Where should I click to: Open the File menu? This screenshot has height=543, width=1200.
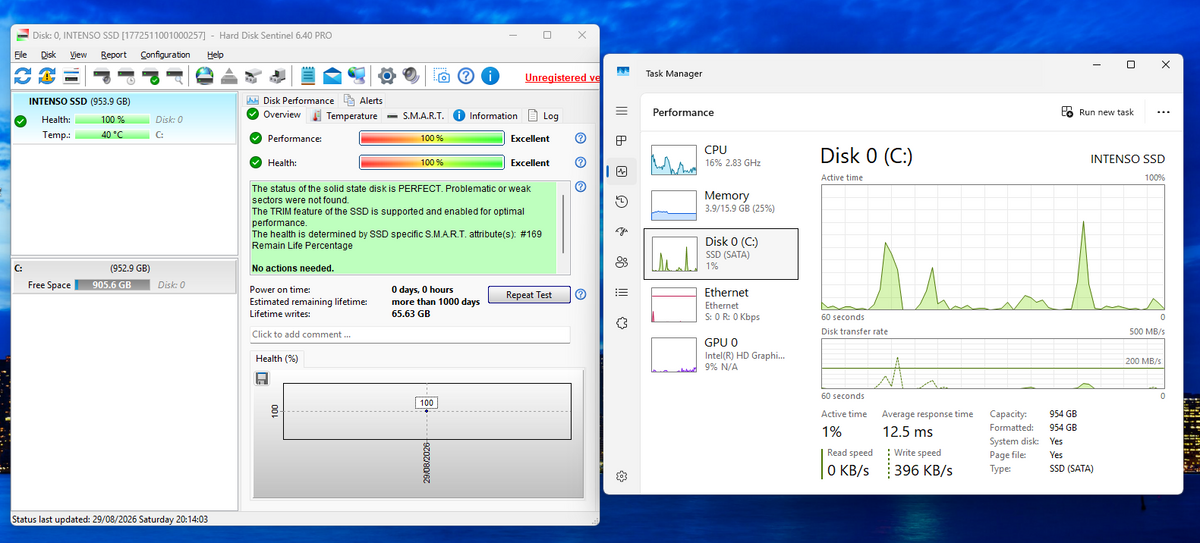[21, 54]
